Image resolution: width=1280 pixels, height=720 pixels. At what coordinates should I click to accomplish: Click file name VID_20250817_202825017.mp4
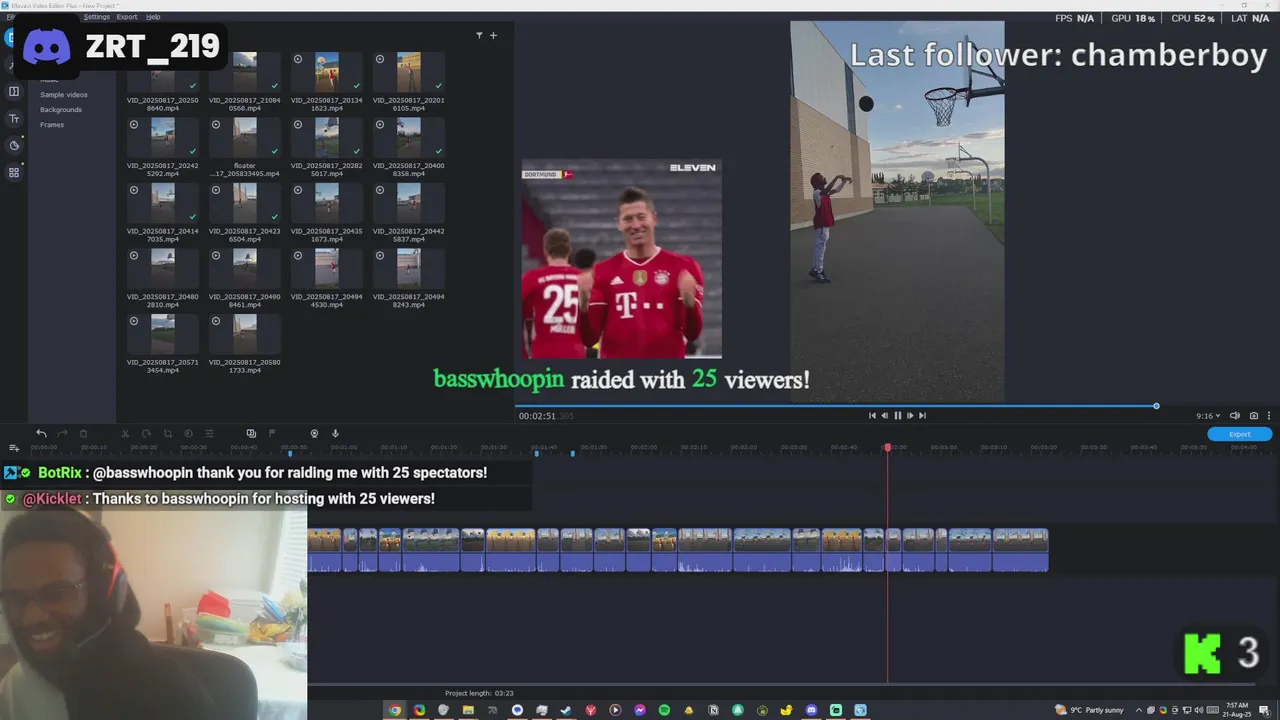[x=327, y=169]
